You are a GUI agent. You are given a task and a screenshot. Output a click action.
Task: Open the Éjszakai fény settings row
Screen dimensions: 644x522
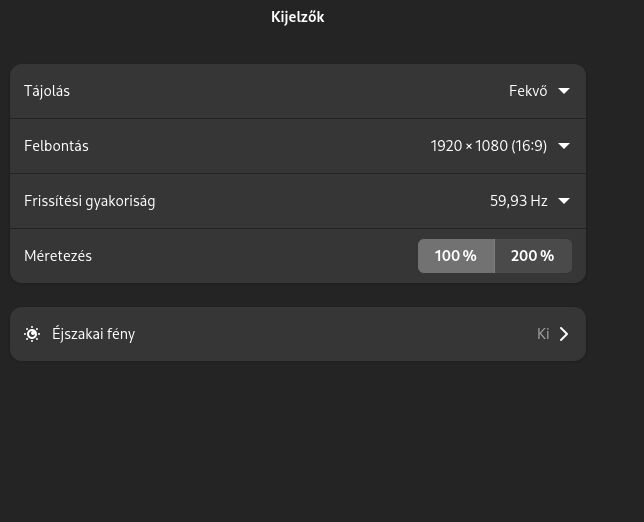point(298,334)
